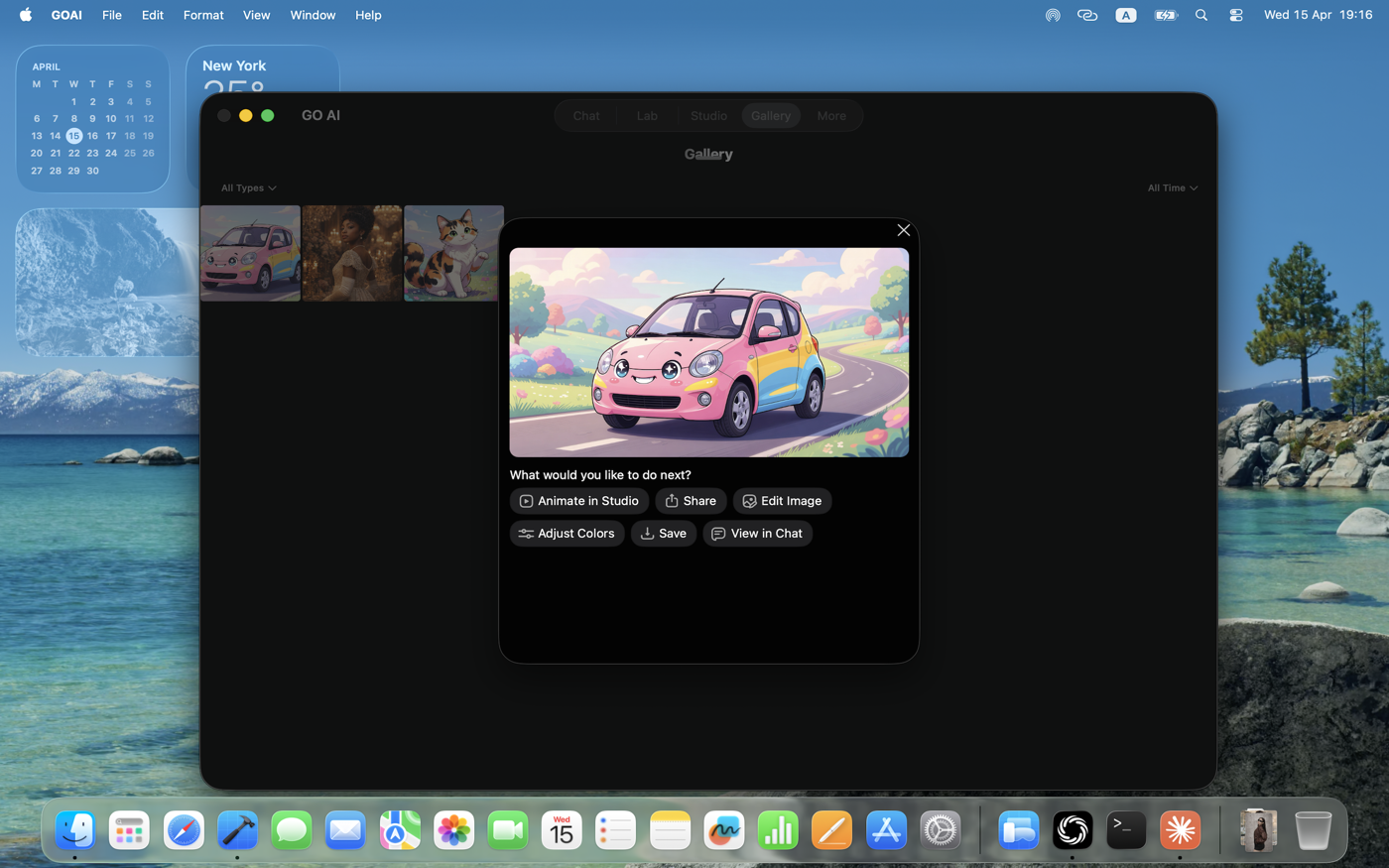Open the Format menu

click(203, 15)
